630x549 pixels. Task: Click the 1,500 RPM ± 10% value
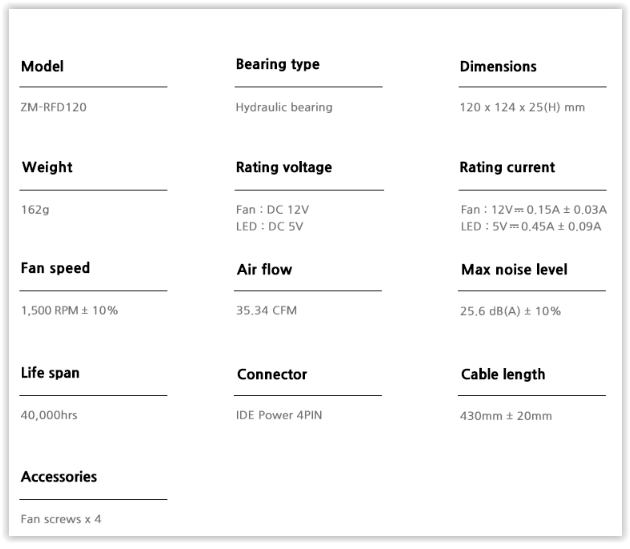(69, 310)
